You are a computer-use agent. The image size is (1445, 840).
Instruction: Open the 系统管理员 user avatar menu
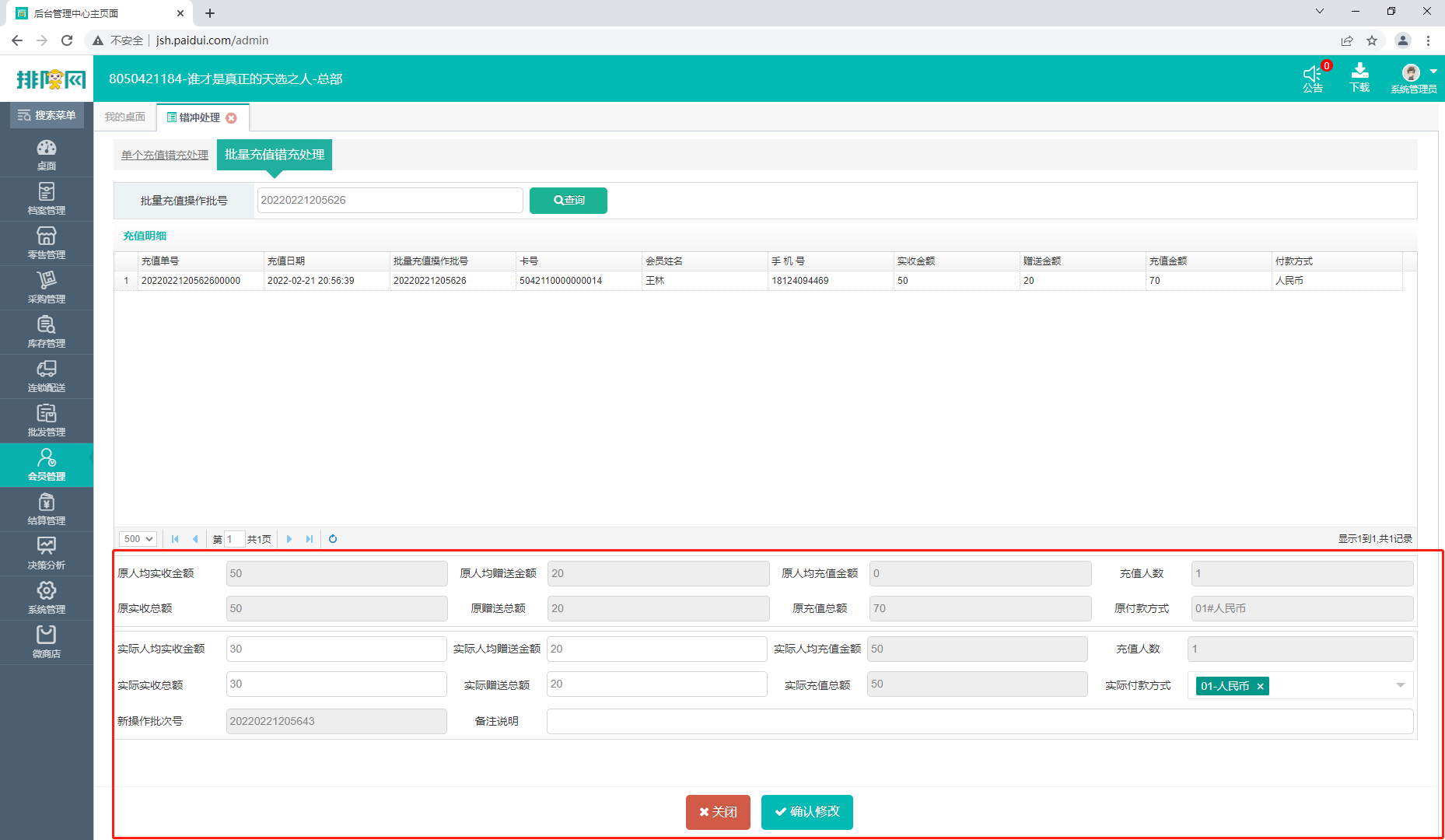1414,79
